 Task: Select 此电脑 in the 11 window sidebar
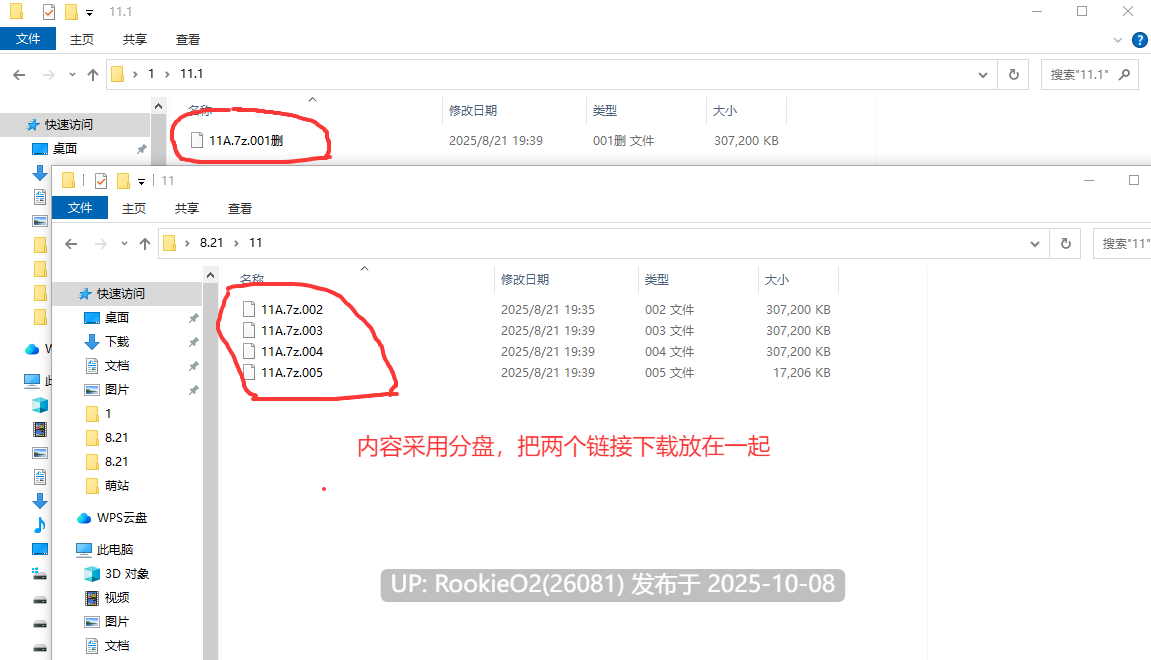point(115,550)
